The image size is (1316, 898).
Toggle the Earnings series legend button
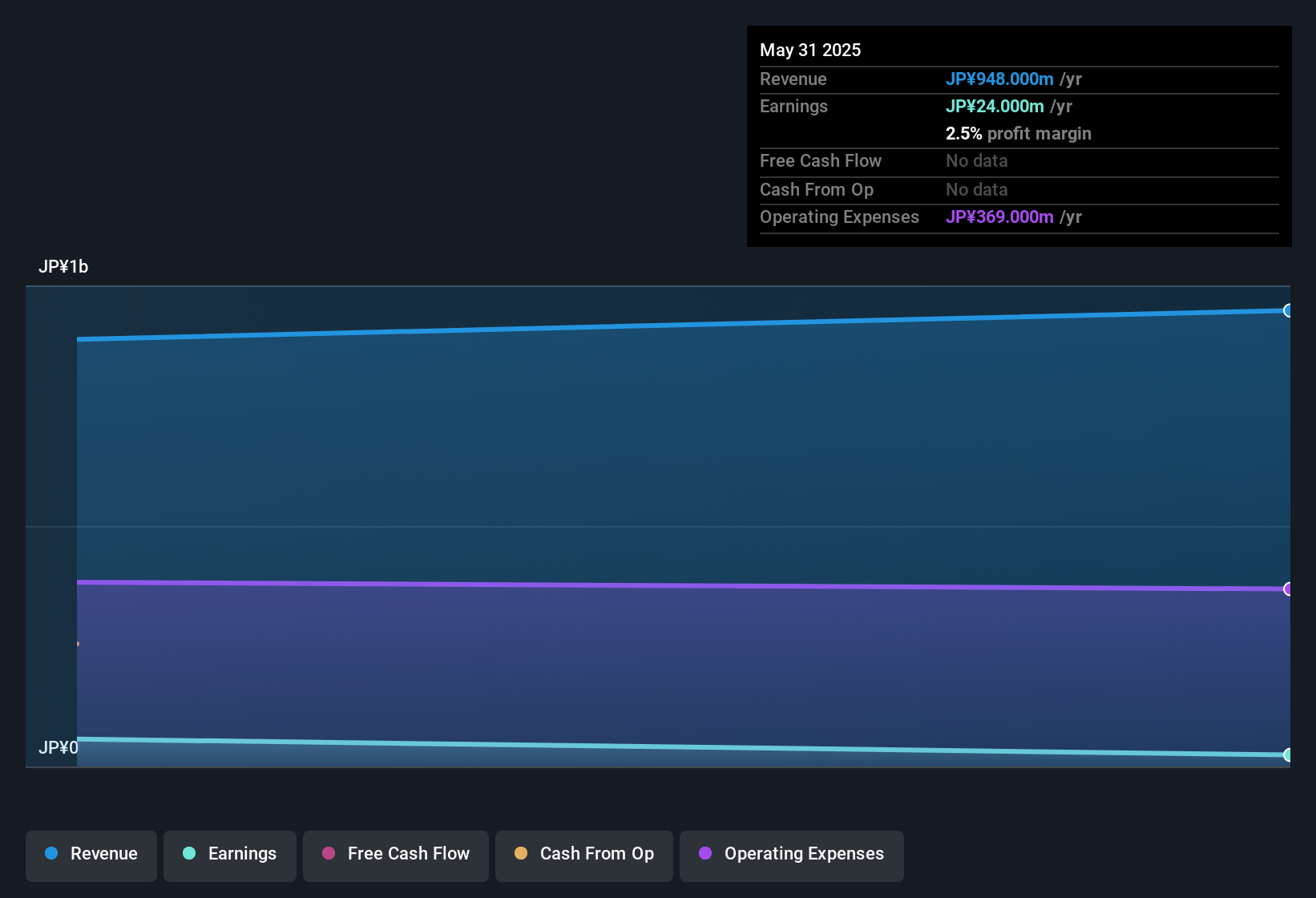(x=230, y=856)
